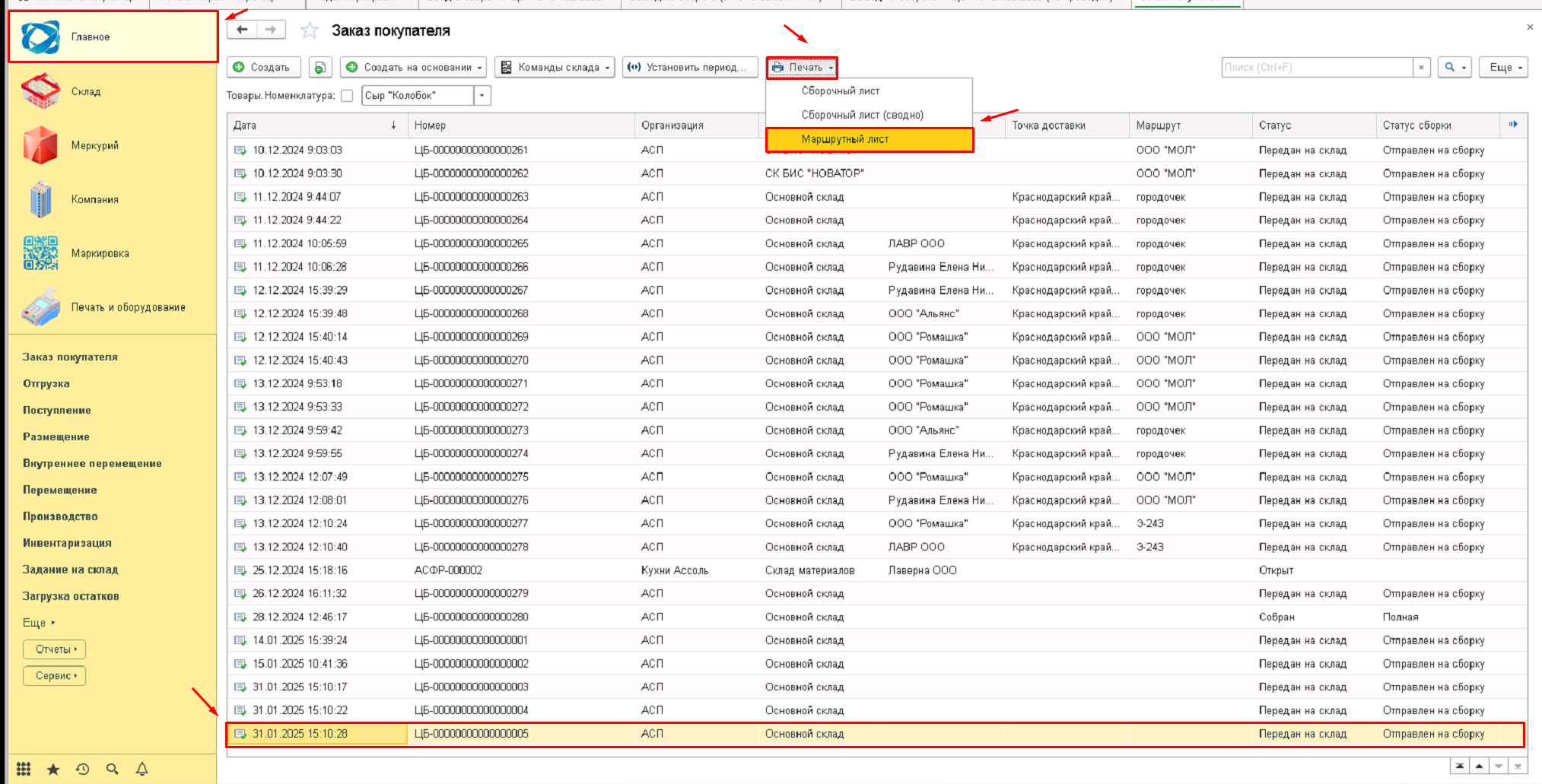
Task: Click the Маркировка QR code icon
Action: pyautogui.click(x=40, y=253)
